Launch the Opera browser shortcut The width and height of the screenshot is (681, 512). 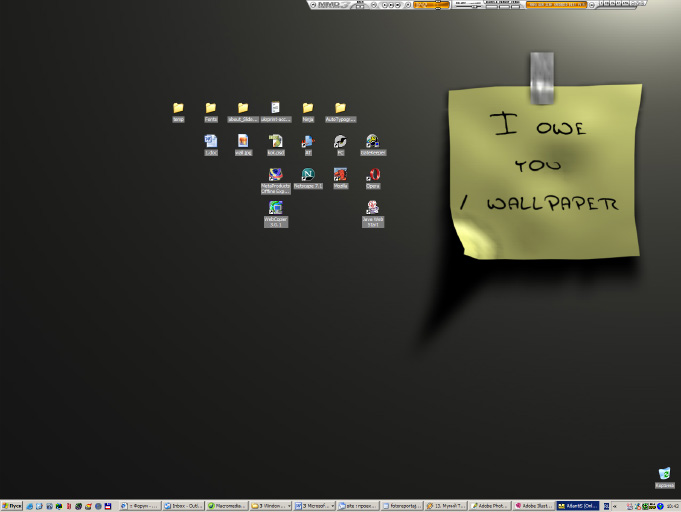(x=373, y=178)
